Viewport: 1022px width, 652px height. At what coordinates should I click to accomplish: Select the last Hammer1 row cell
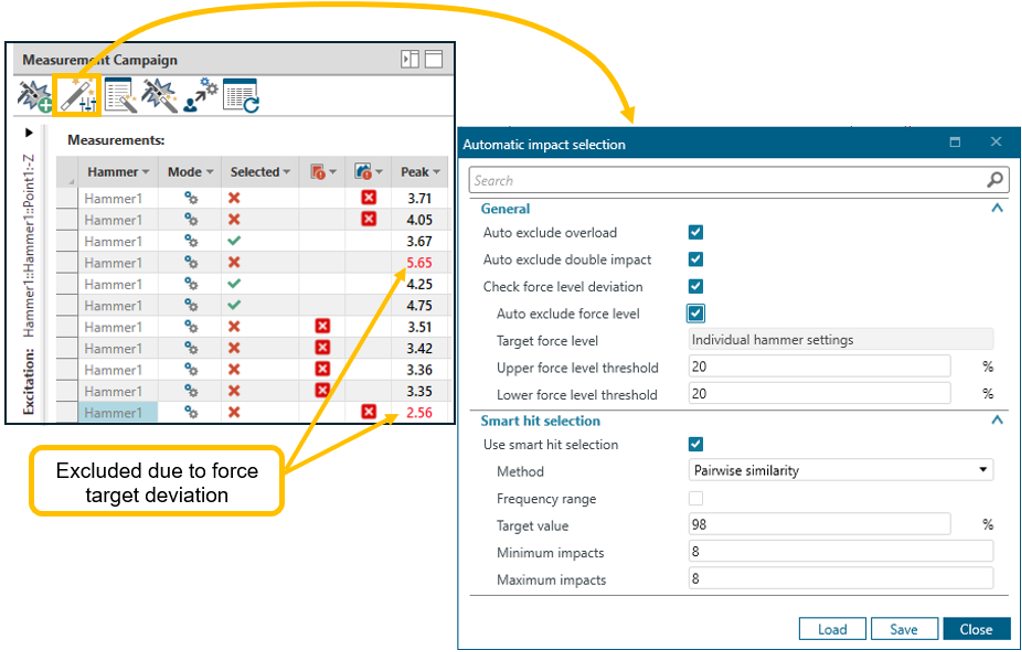point(116,413)
